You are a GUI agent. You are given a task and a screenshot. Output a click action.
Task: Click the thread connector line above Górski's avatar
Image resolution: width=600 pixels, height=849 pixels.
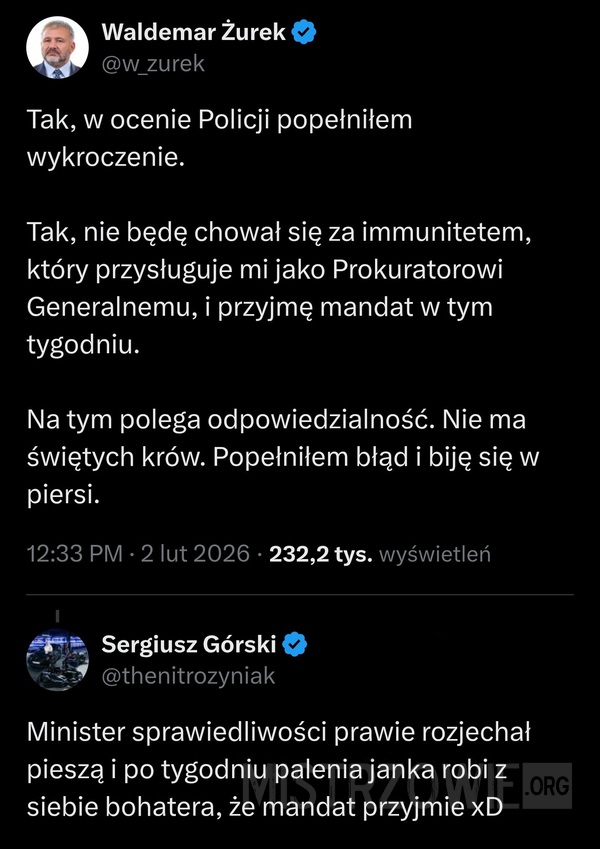(57, 614)
